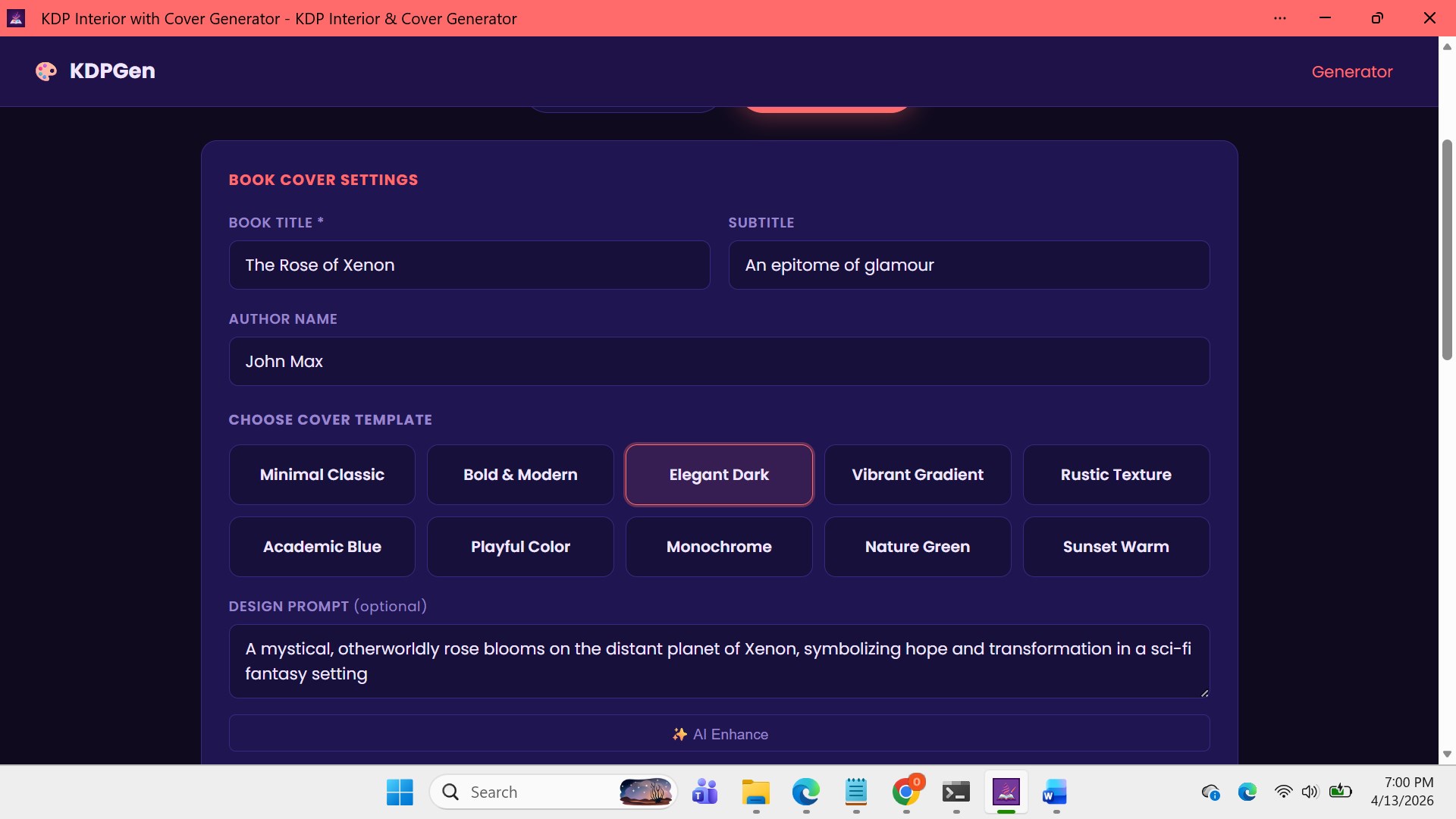Open the clock showing 7:00 PM
This screenshot has height=819, width=1456.
click(x=1402, y=792)
